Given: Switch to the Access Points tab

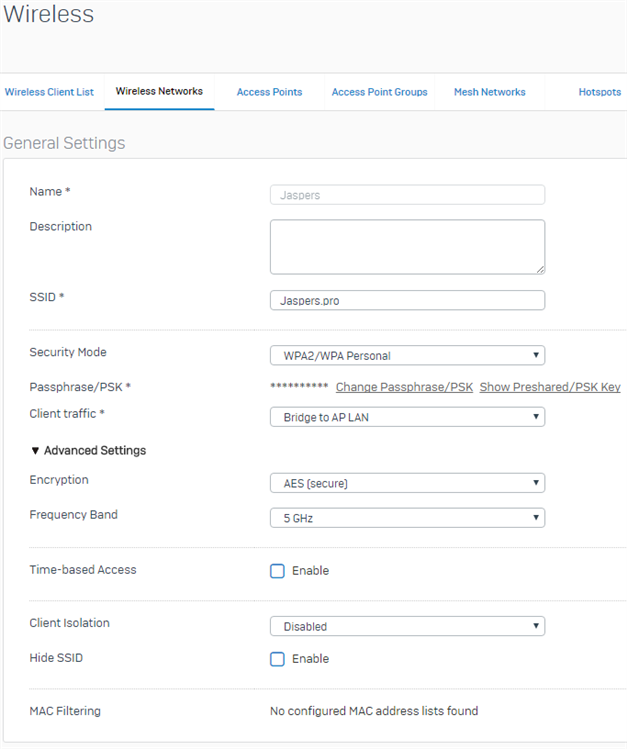Looking at the screenshot, I should [269, 92].
